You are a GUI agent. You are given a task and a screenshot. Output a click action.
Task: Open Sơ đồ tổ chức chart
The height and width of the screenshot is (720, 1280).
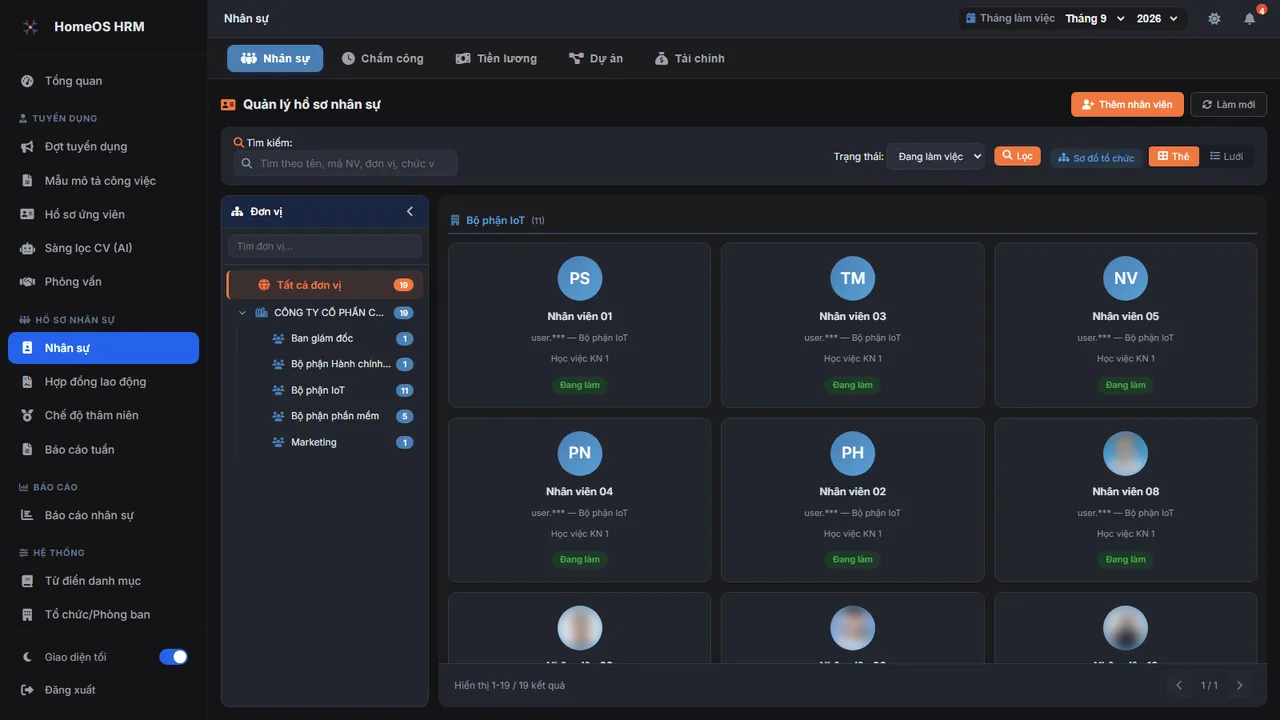pyautogui.click(x=1096, y=158)
